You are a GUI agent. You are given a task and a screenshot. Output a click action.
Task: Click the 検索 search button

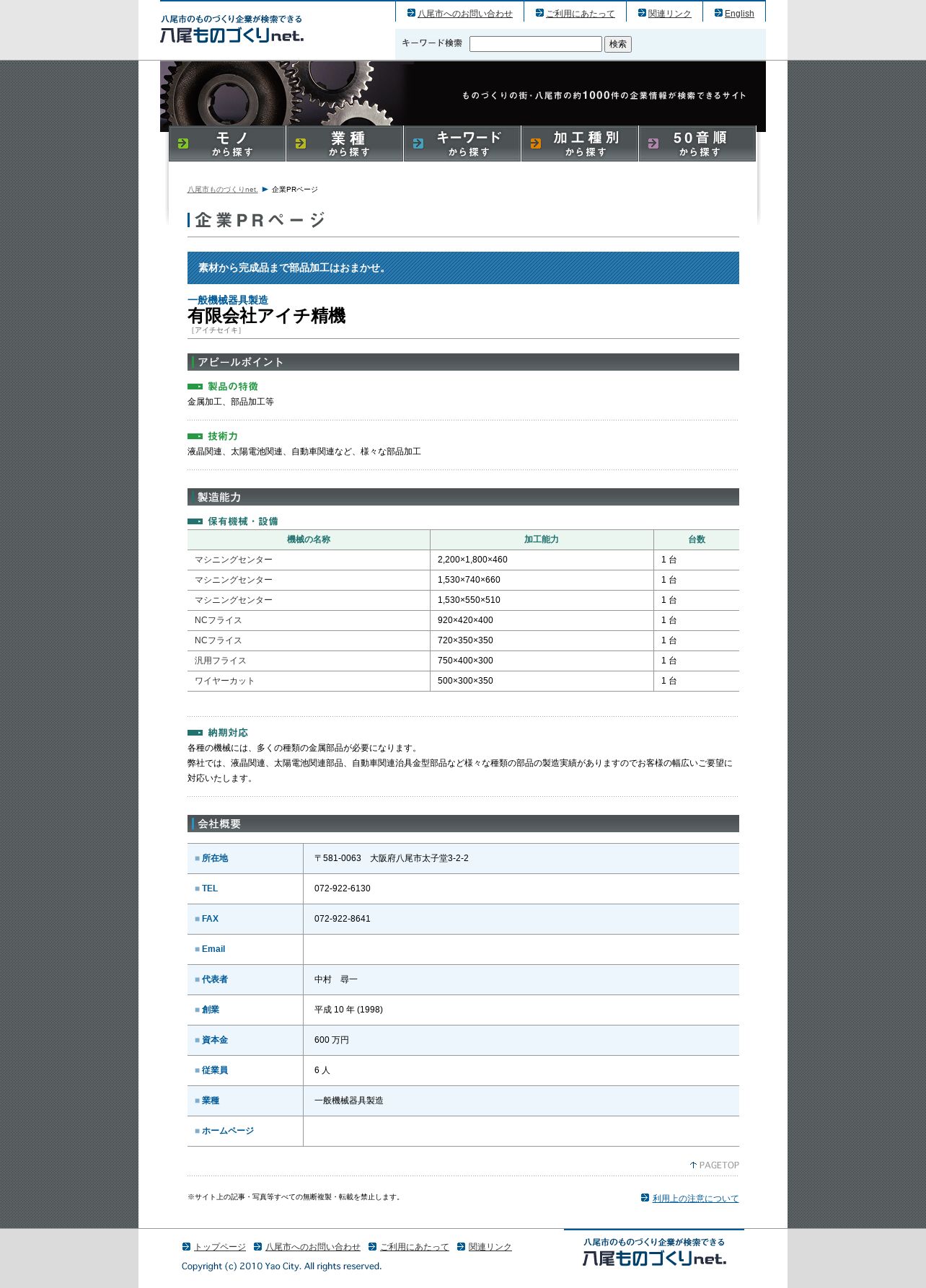618,44
